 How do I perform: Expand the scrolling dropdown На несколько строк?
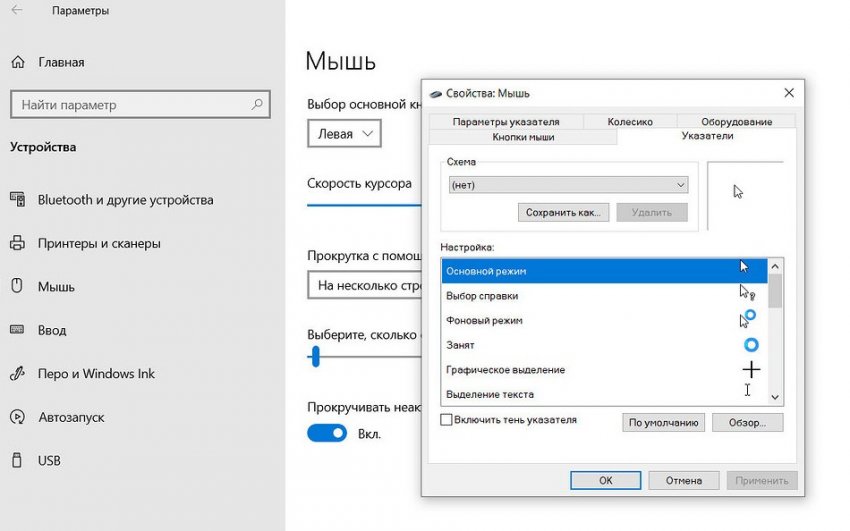[364, 285]
